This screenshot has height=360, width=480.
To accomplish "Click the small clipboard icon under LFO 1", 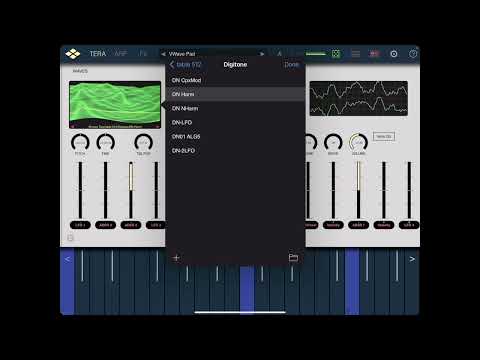I will pyautogui.click(x=70, y=238).
